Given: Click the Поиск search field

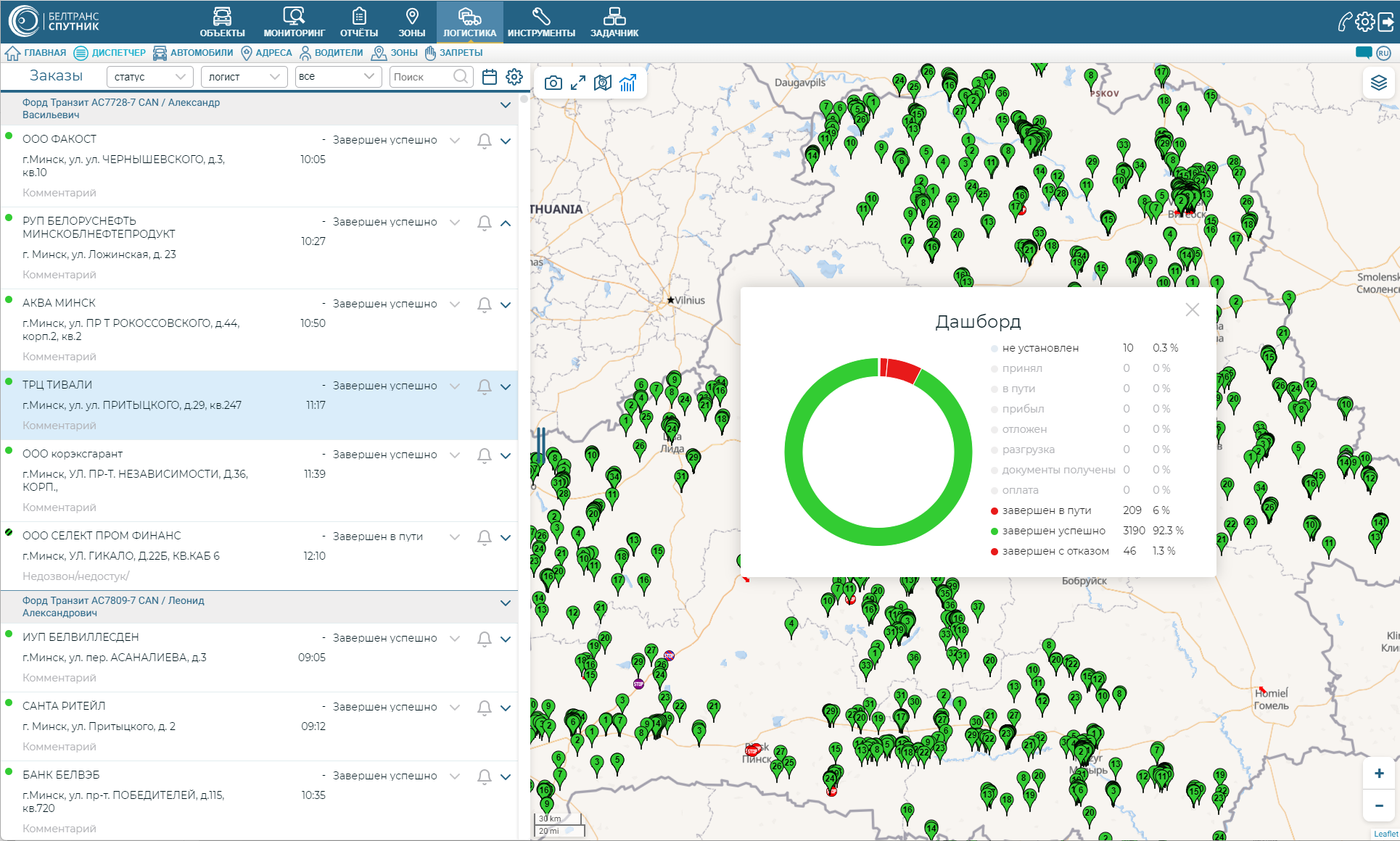Looking at the screenshot, I should [422, 77].
